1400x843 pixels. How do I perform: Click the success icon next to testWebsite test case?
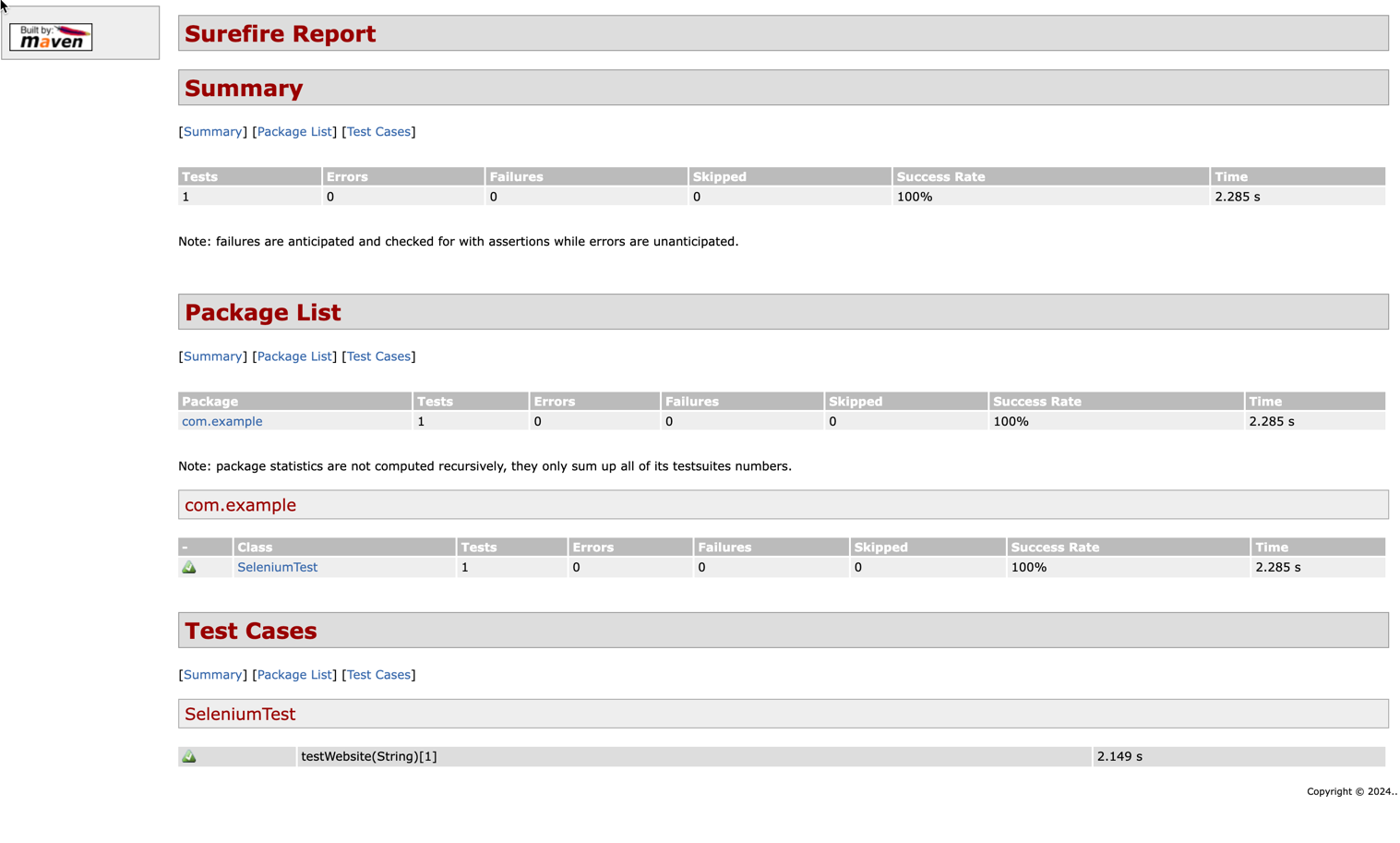[190, 756]
